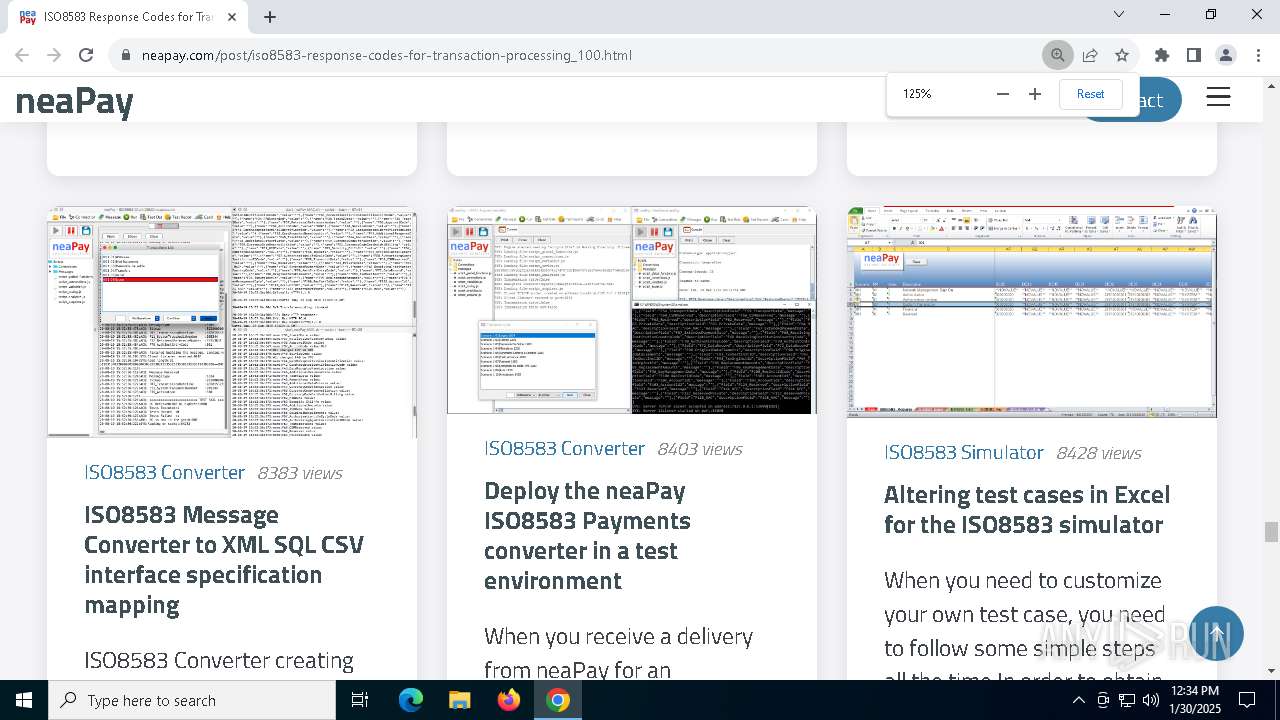This screenshot has width=1280, height=720.
Task: Click the 8428 views text
Action: click(1098, 453)
